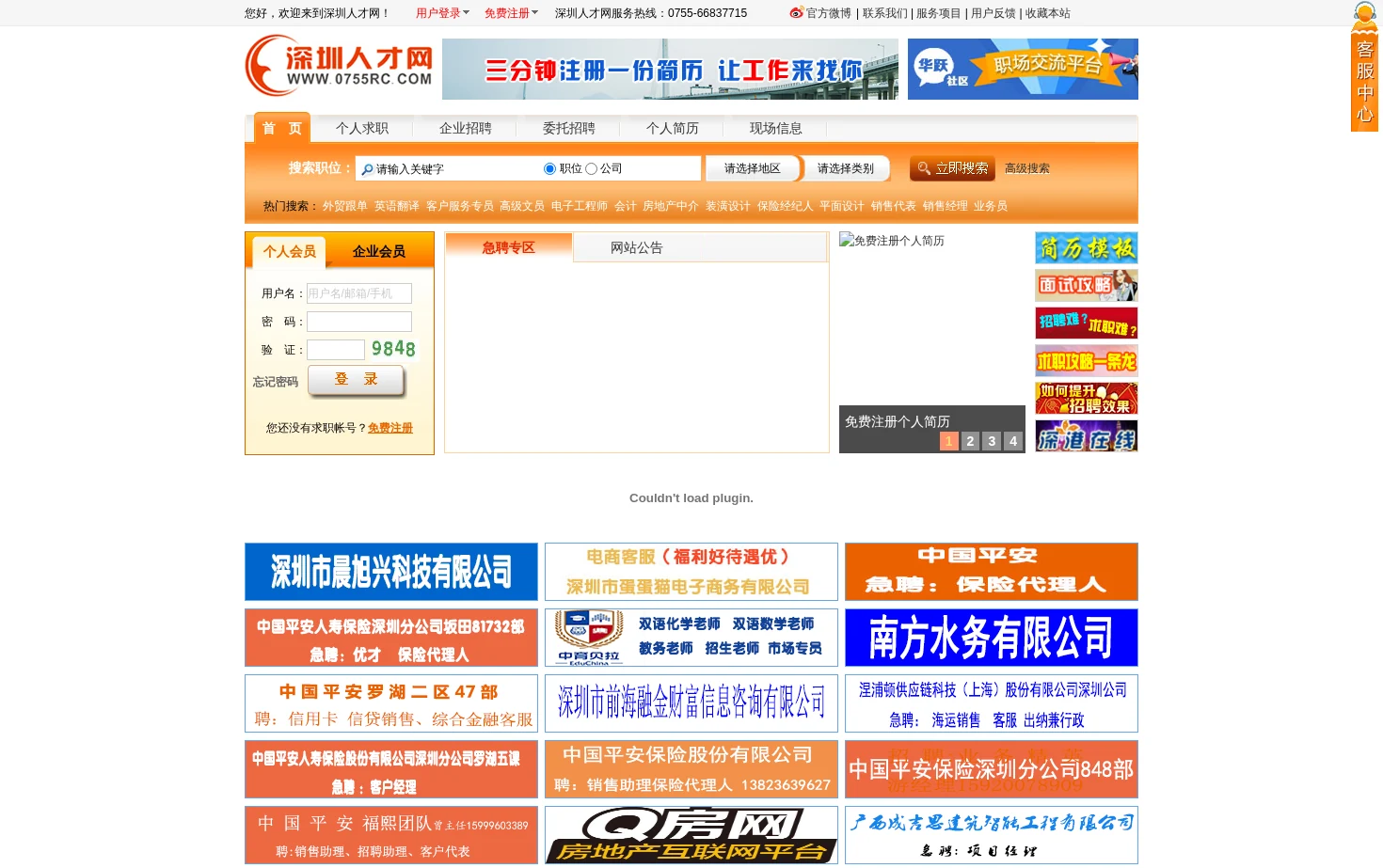Click the 深圳人才网 site logo
Screen dimensions: 1383x868
(339, 66)
